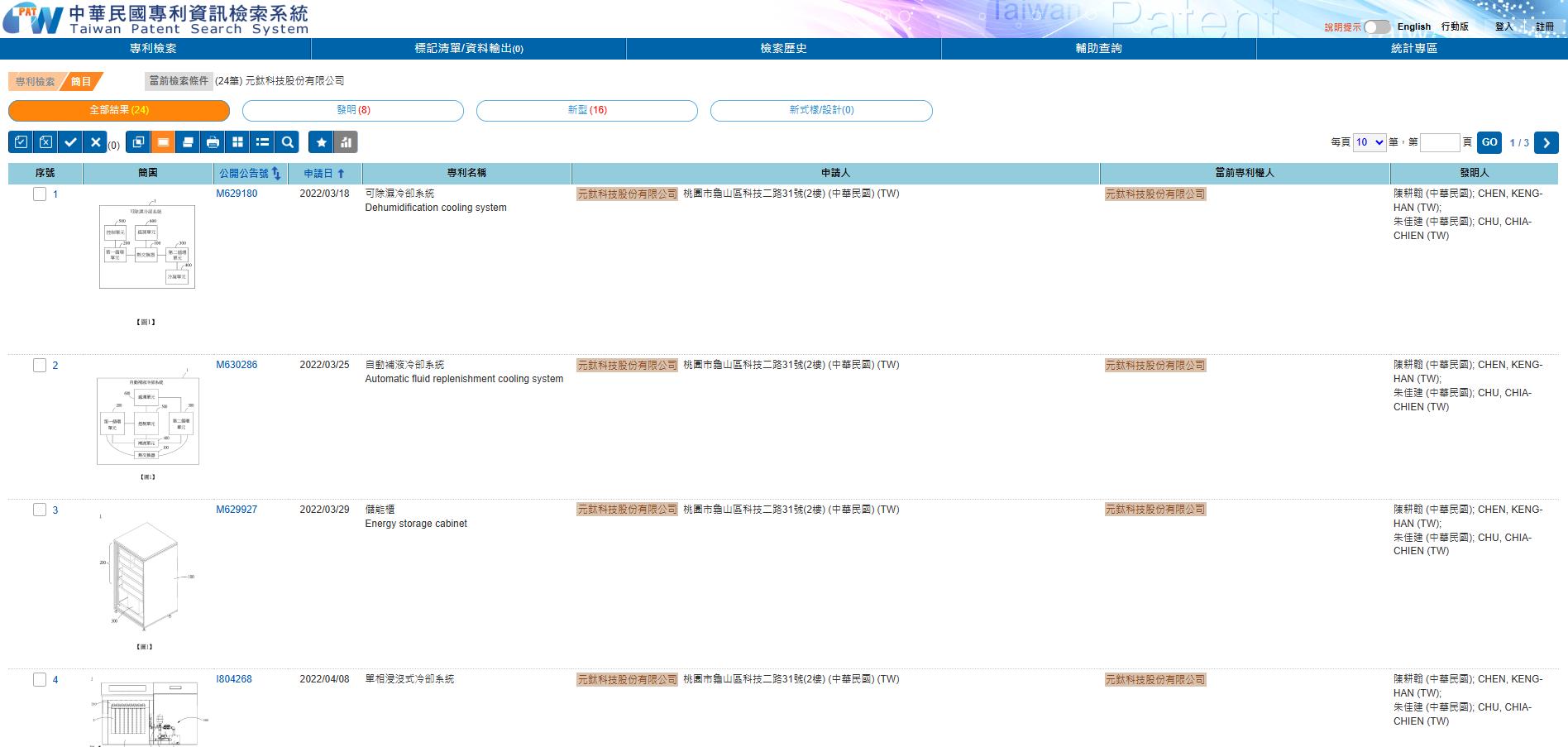Switch to the four-square grid view icon

pos(237,142)
